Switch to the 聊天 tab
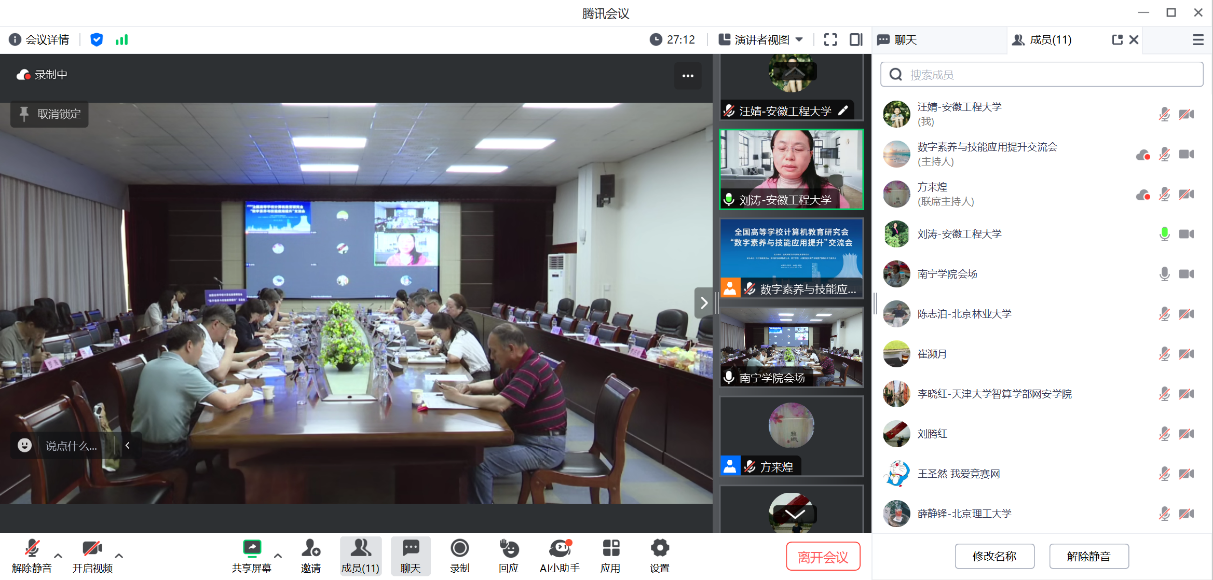Screen dimensions: 1213x580 897,40
